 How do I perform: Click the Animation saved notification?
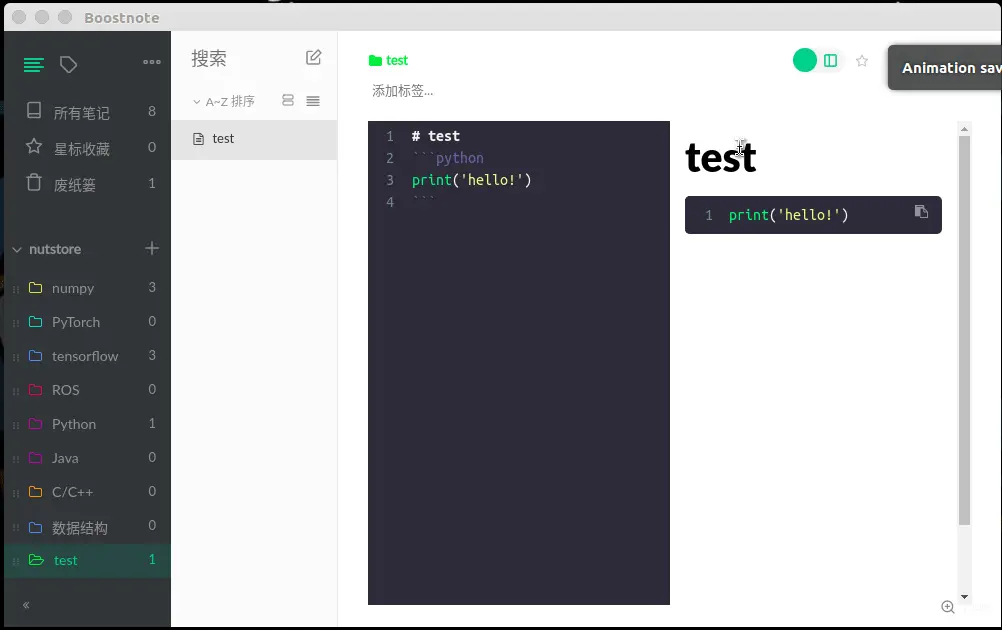944,68
